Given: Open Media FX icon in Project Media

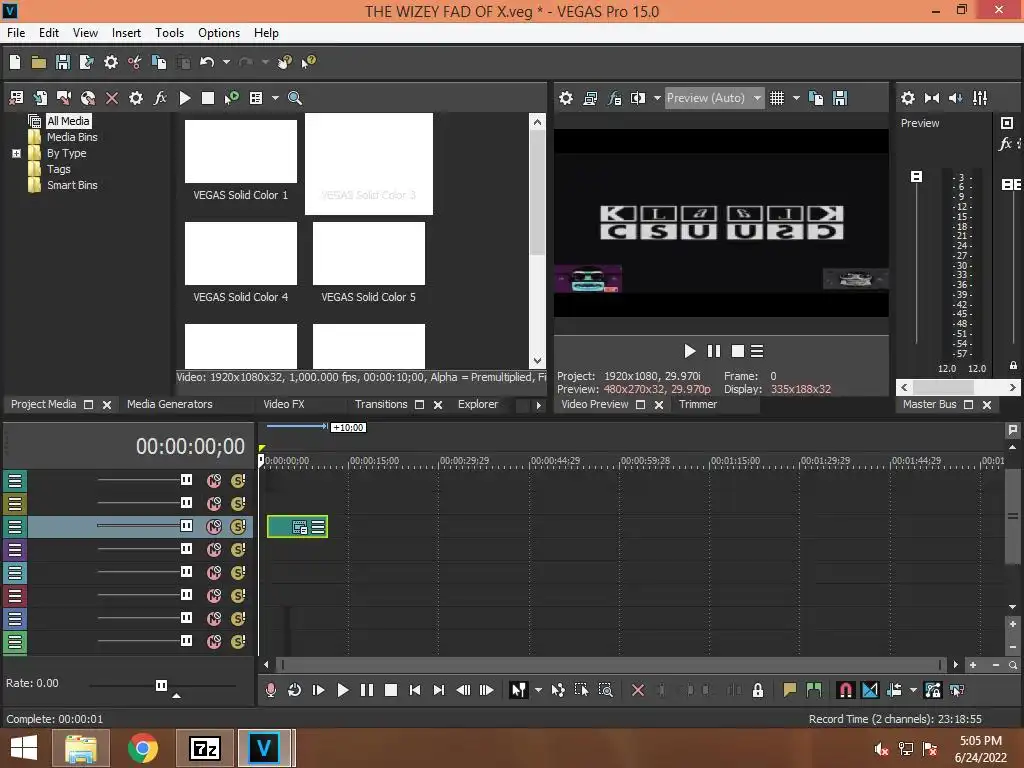Looking at the screenshot, I should coord(160,98).
